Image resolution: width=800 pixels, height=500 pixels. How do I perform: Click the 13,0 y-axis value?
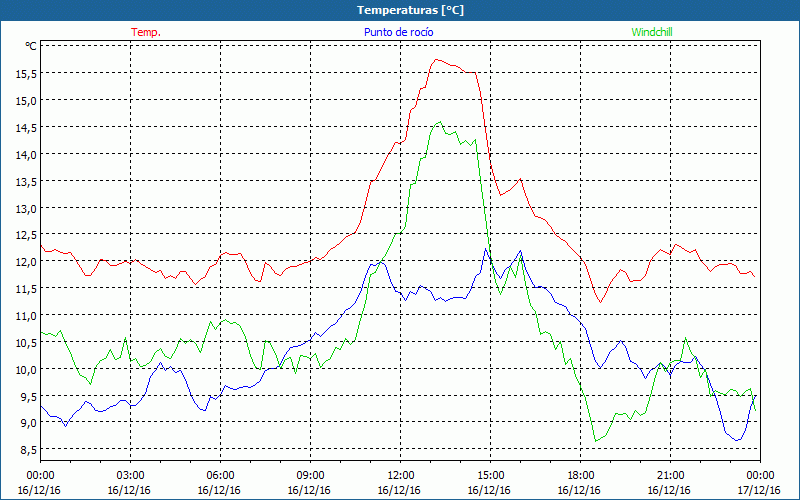click(26, 209)
